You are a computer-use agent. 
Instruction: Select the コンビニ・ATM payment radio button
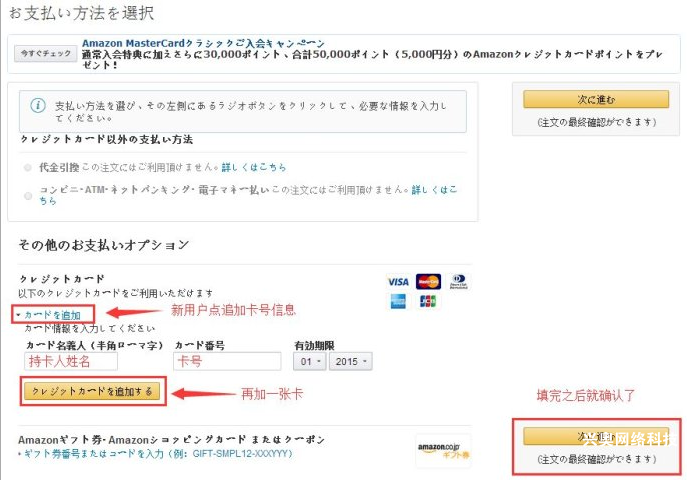pyautogui.click(x=28, y=196)
